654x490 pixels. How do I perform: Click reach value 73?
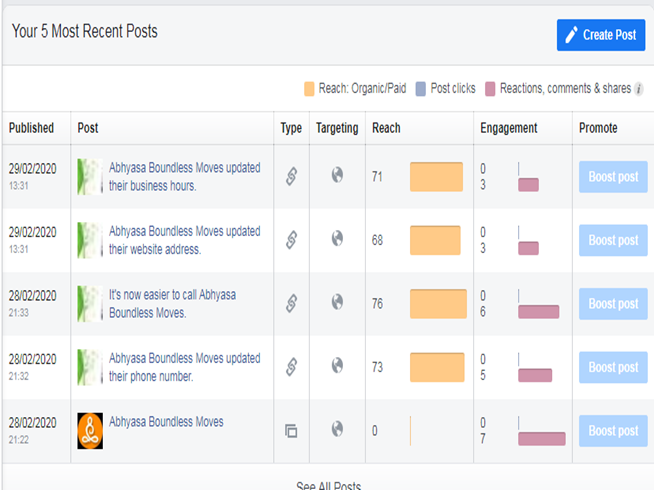tap(377, 367)
